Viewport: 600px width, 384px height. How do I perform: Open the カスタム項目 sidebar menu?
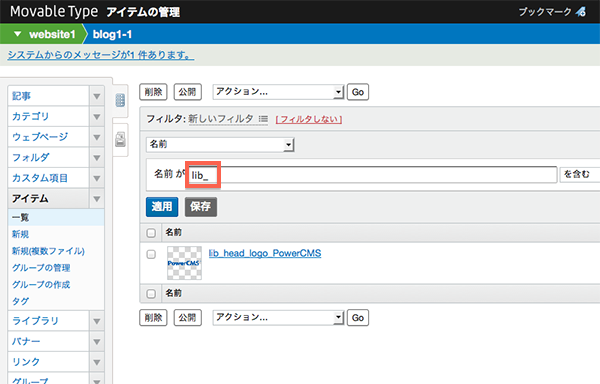[x=49, y=178]
